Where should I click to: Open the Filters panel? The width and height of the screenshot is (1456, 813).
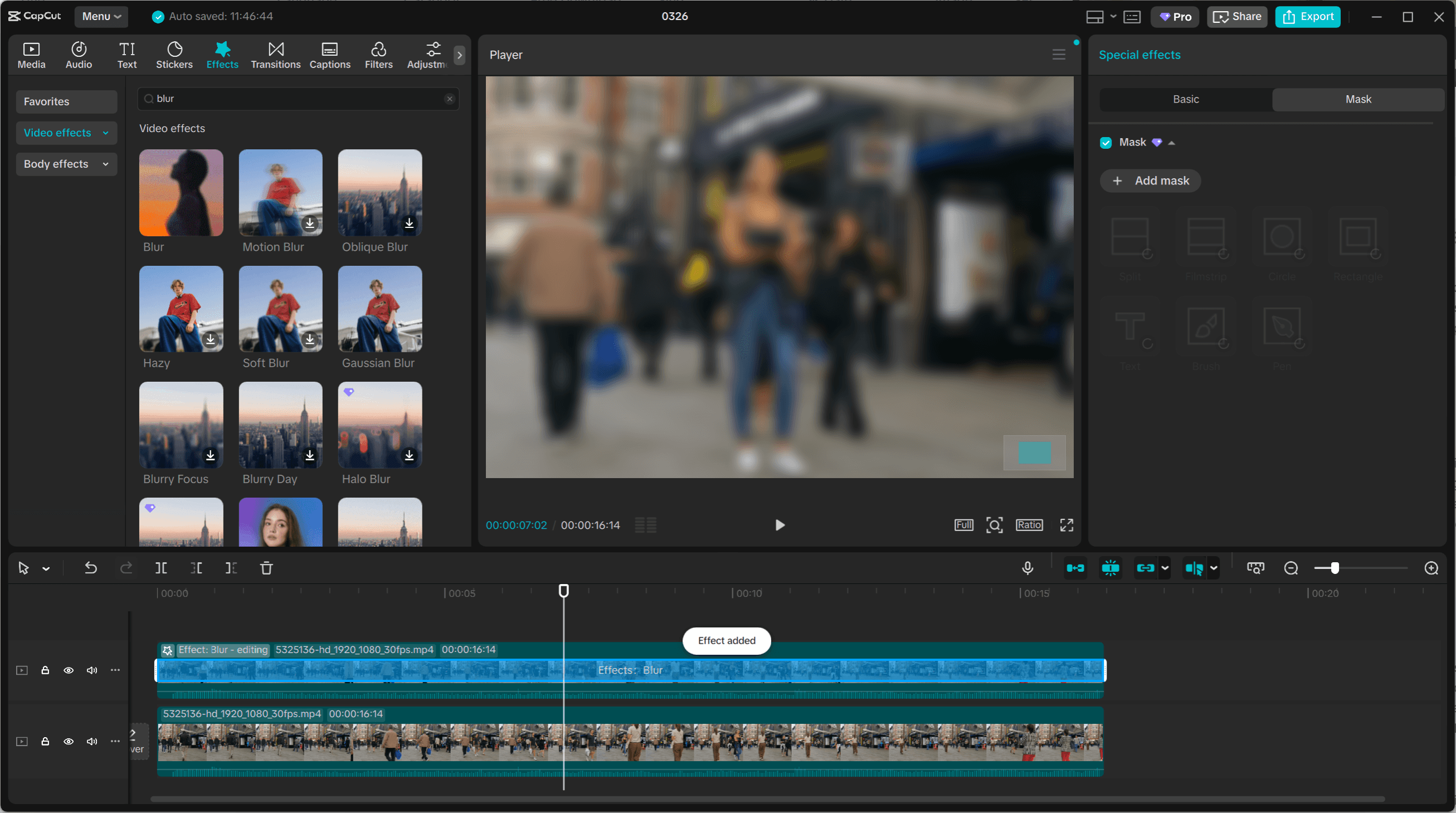378,53
